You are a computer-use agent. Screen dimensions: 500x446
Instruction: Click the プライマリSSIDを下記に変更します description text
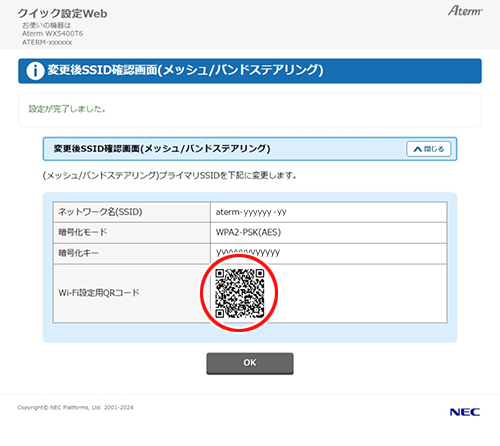coord(170,175)
